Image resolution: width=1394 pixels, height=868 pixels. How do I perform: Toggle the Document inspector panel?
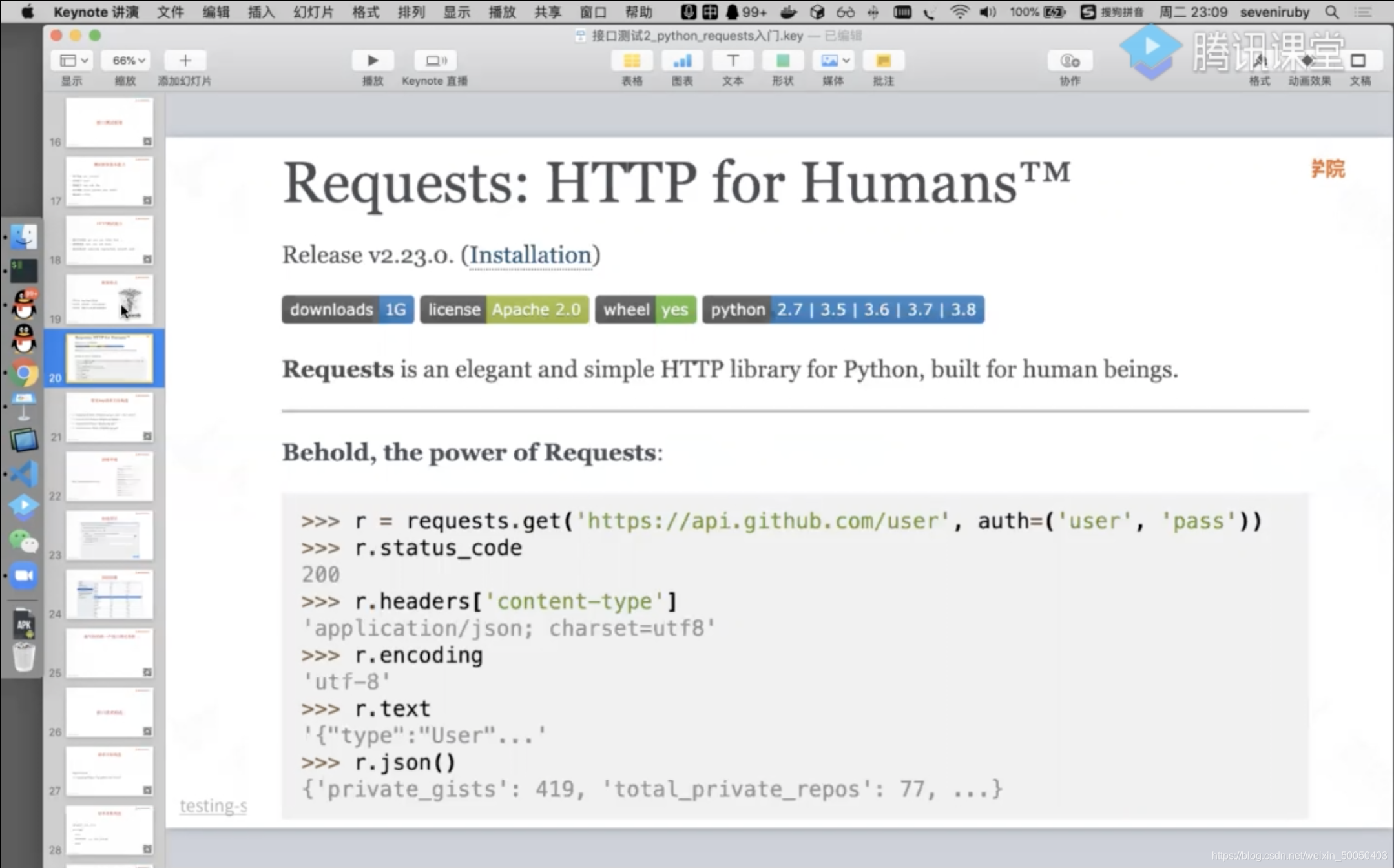pos(1358,61)
